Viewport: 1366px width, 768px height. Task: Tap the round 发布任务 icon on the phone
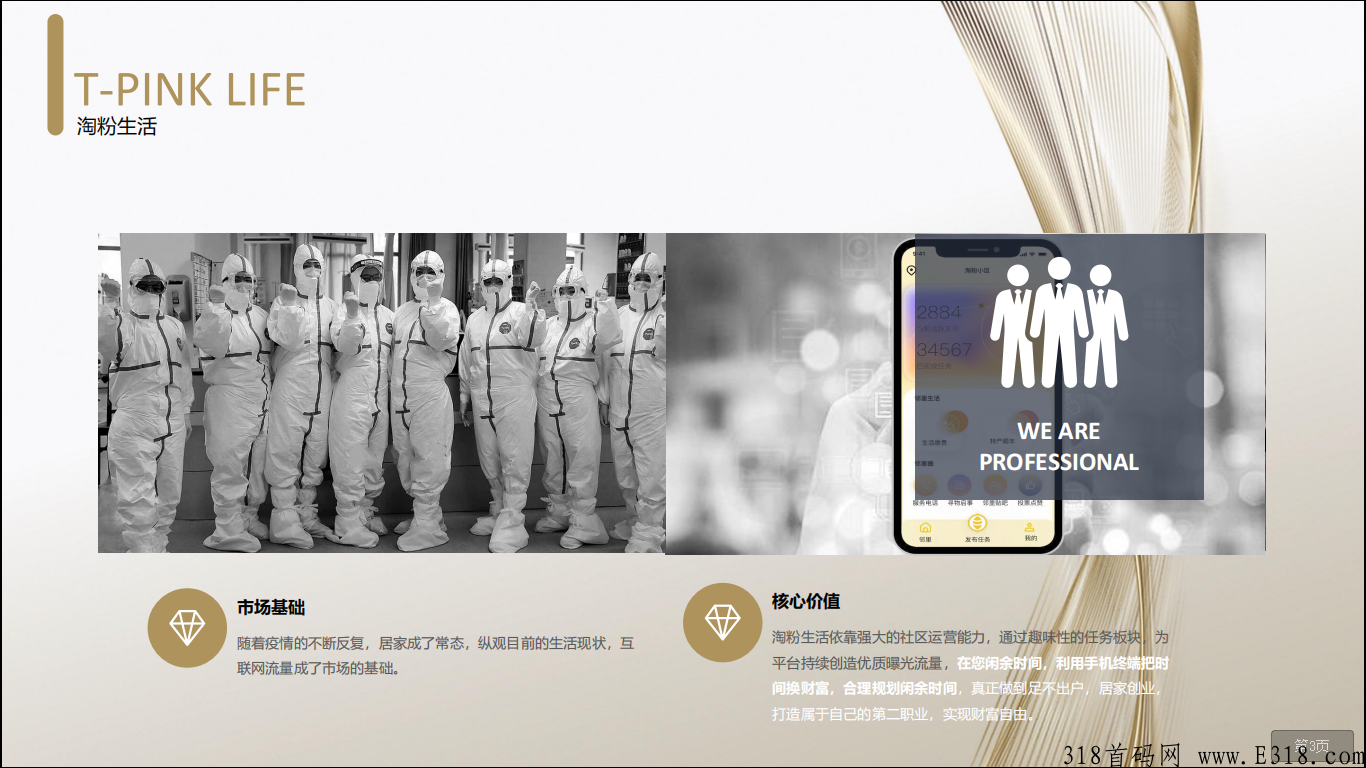click(977, 523)
